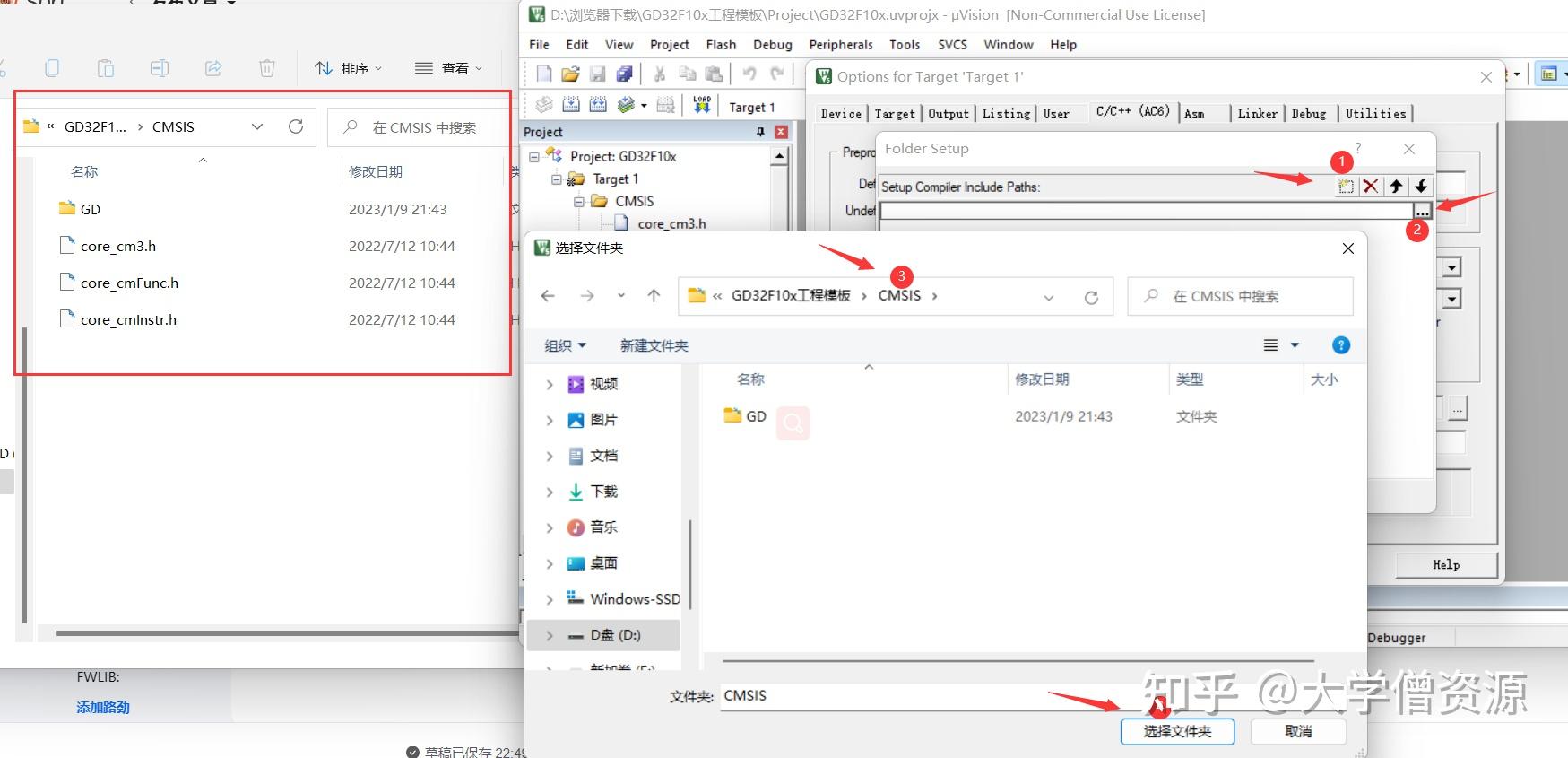Move include path up with arrow icon
The height and width of the screenshot is (758, 1568).
pyautogui.click(x=1396, y=187)
